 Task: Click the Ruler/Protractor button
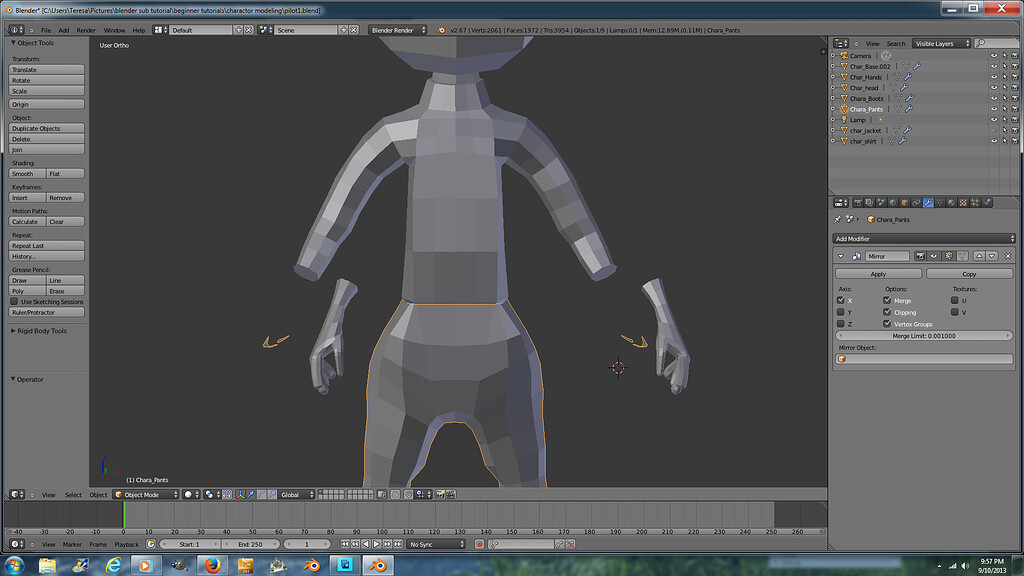click(46, 312)
